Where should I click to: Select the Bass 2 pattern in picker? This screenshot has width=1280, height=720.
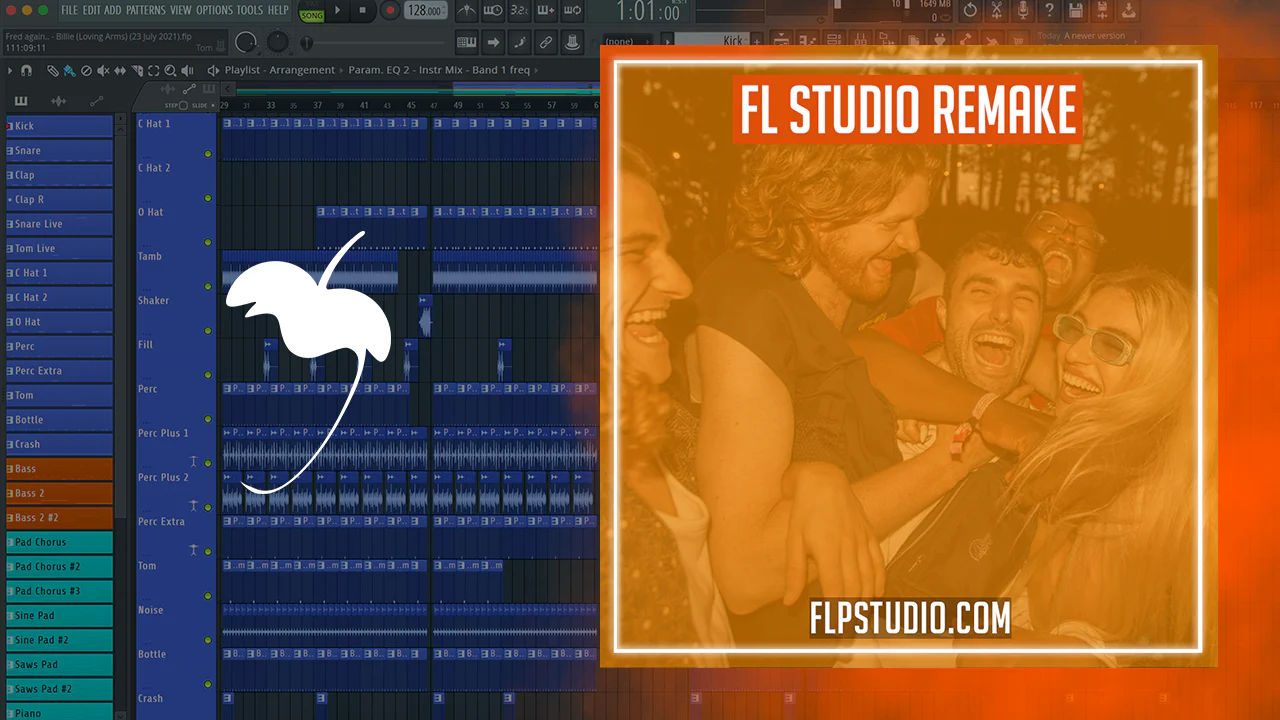59,493
